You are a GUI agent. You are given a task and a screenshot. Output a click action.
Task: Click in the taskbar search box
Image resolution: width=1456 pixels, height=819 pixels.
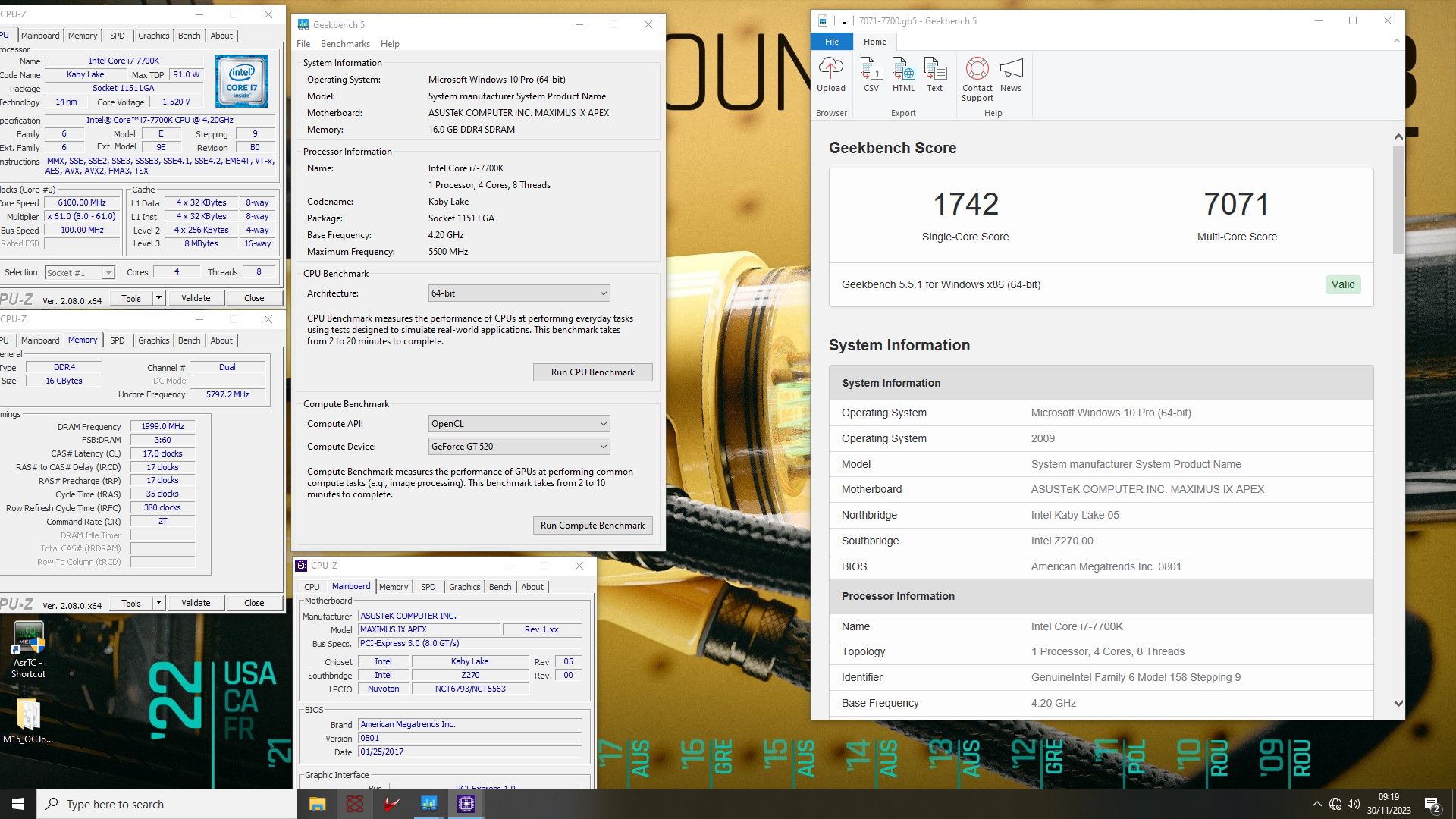[x=167, y=804]
